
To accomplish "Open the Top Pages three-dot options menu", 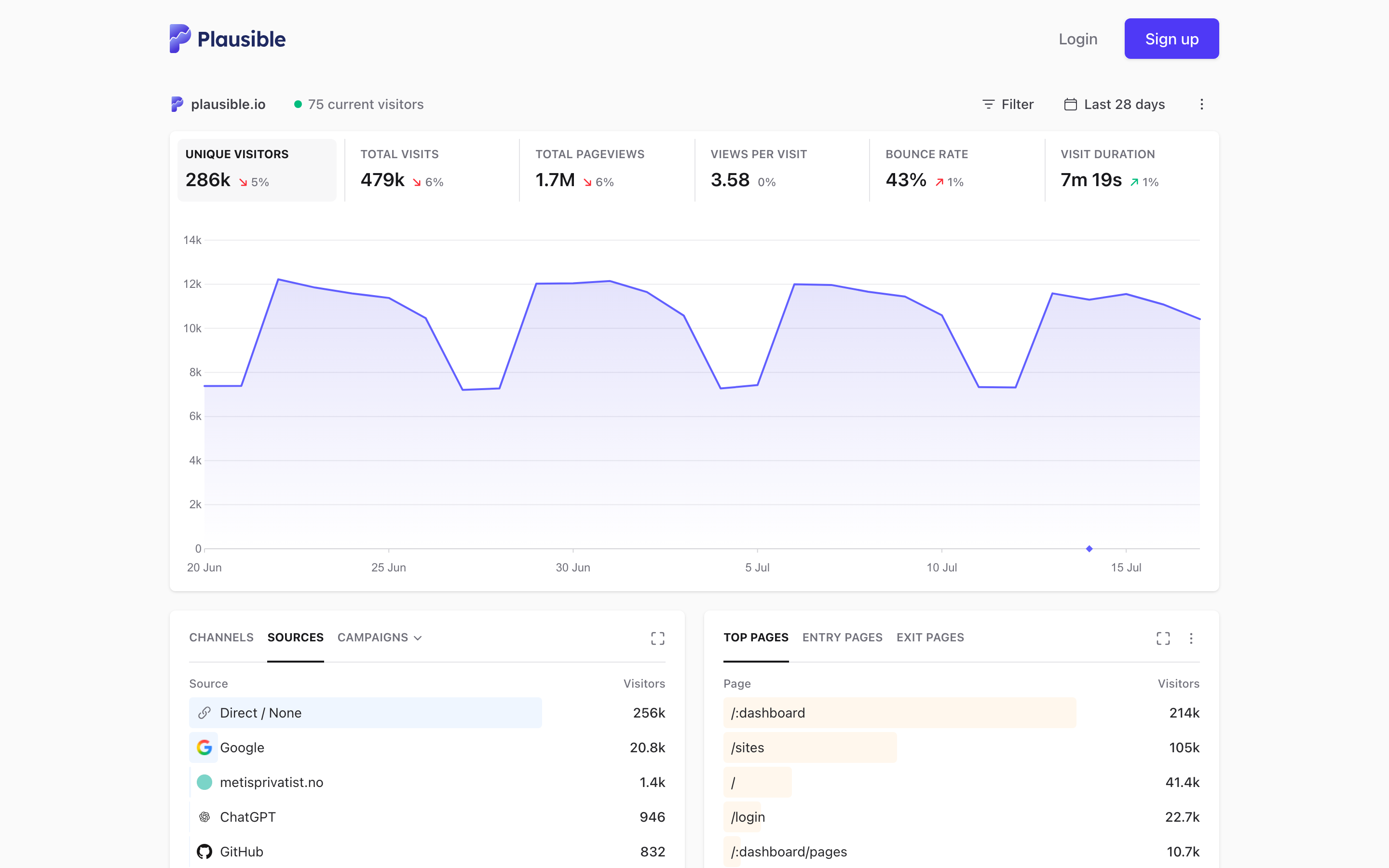I will [x=1191, y=638].
